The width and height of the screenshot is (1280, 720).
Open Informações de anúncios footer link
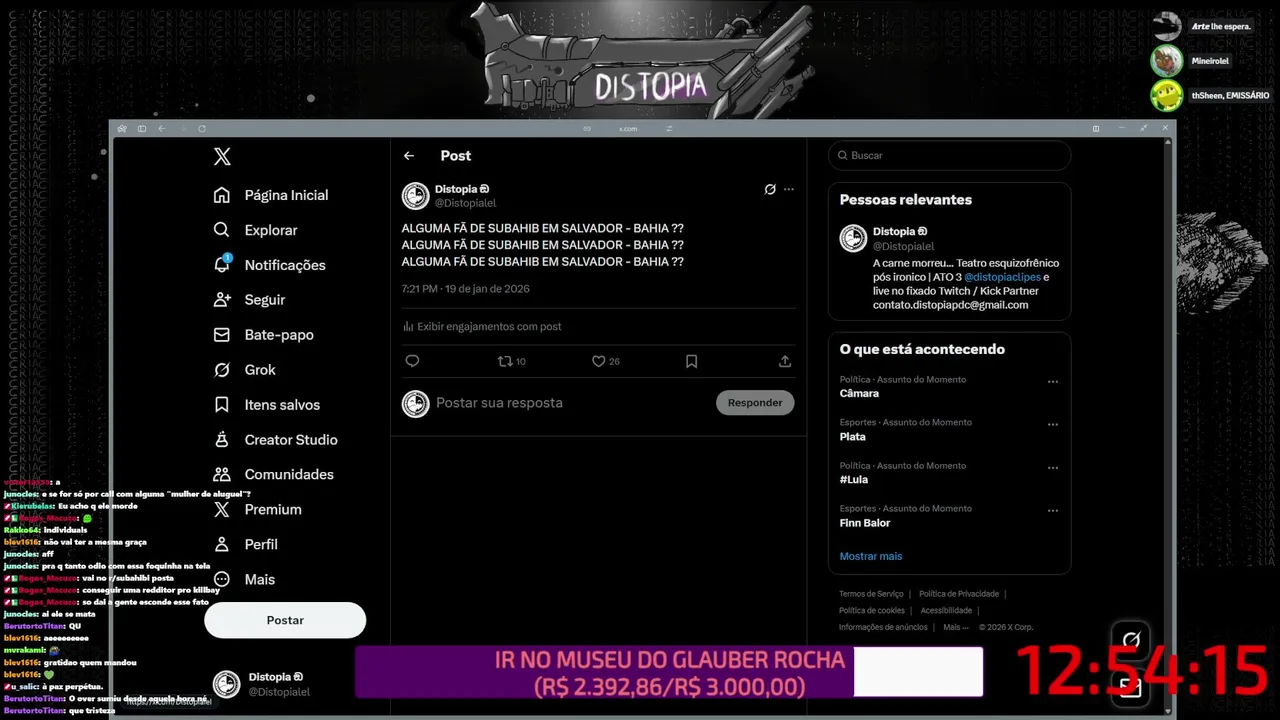click(x=883, y=627)
